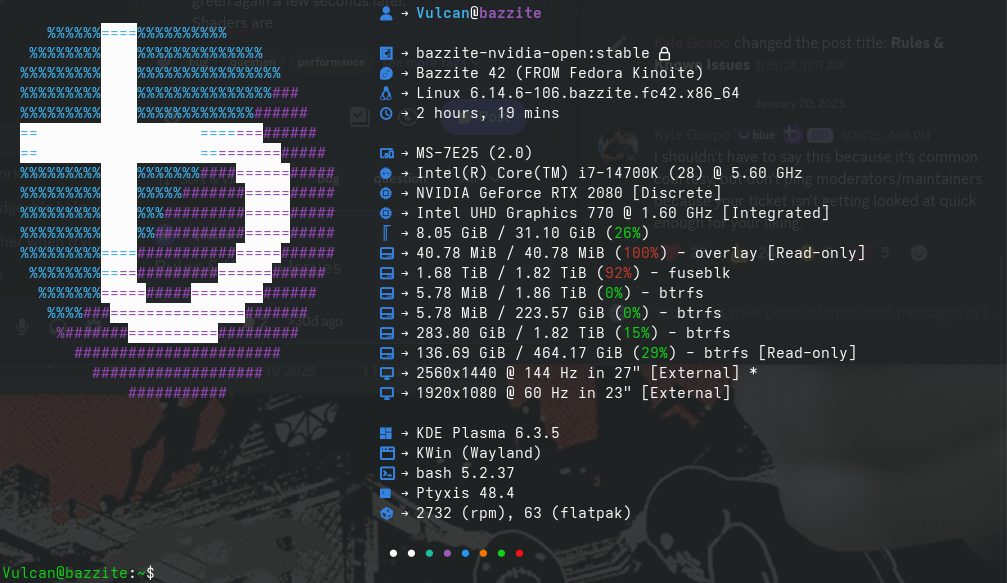Click the text Ptyxis 48.4
Screen dimensions: 1007x583
click(465, 493)
